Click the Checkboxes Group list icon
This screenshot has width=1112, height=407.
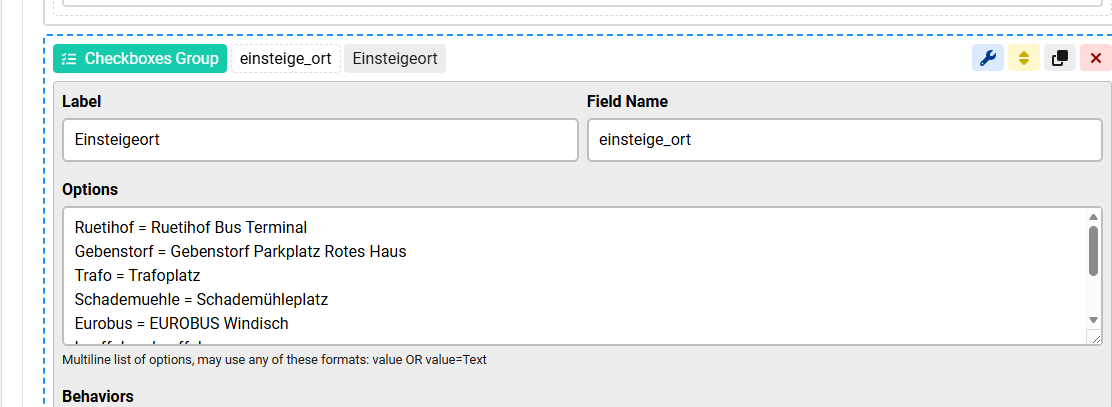(70, 59)
